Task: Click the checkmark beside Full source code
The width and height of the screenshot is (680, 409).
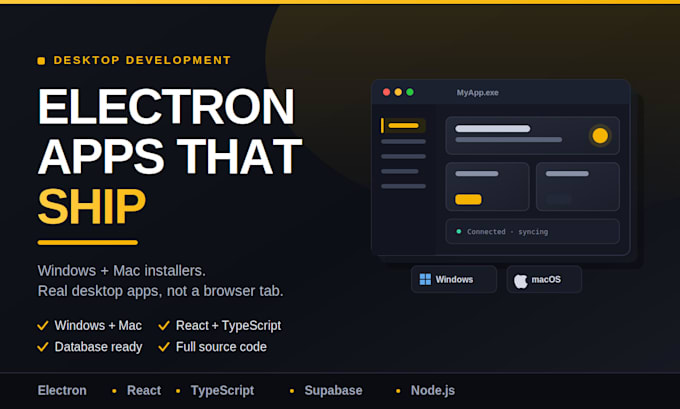Action: [164, 347]
